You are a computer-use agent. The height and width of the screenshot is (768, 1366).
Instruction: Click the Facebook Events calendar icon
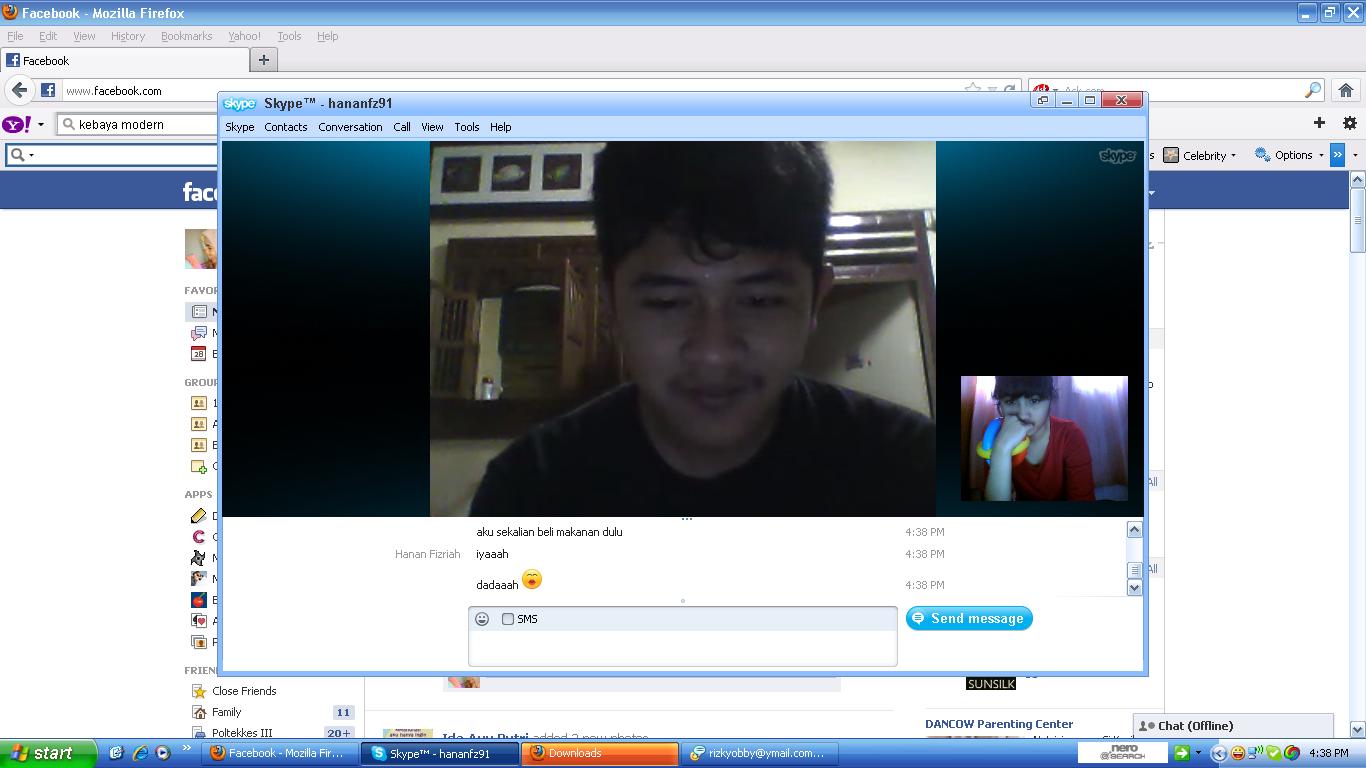coord(198,354)
